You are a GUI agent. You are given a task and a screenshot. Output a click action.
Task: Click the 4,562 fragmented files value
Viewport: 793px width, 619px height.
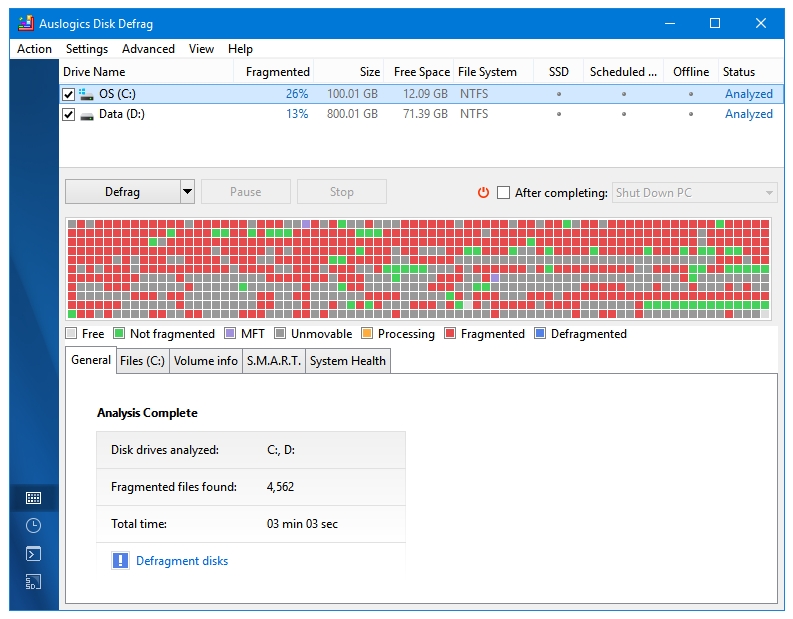click(x=280, y=487)
